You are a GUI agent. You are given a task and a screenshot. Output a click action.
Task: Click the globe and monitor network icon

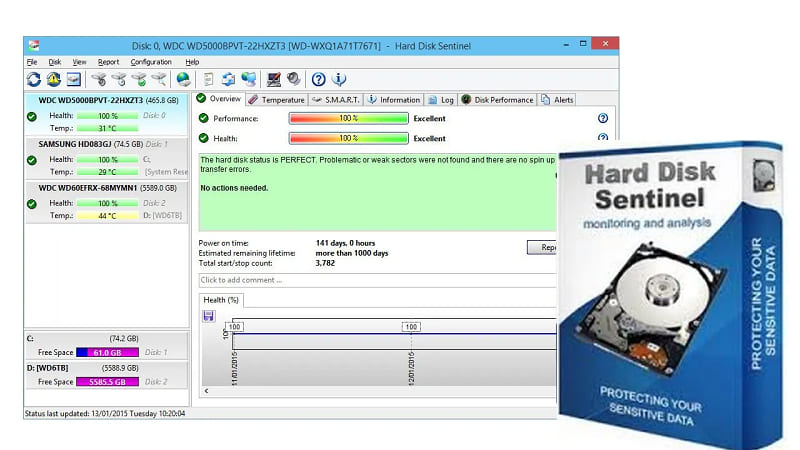click(248, 79)
